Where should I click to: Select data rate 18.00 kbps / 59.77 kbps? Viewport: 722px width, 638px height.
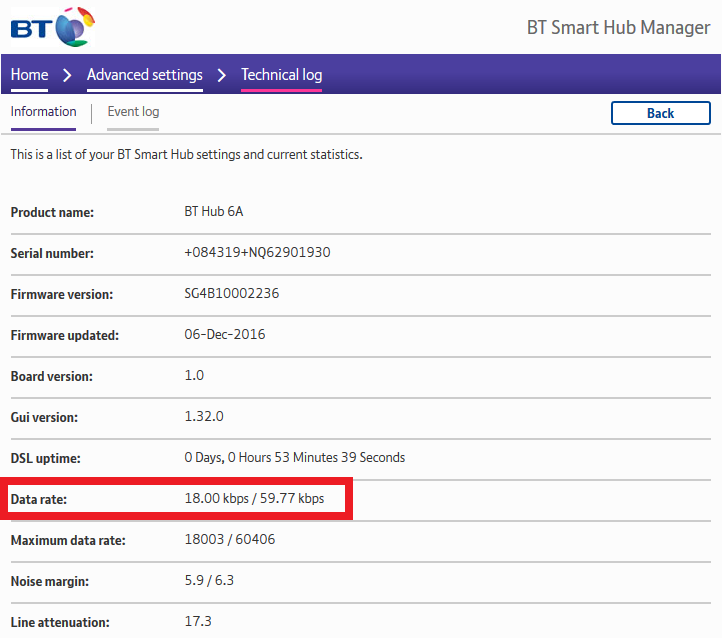pyautogui.click(x=254, y=498)
